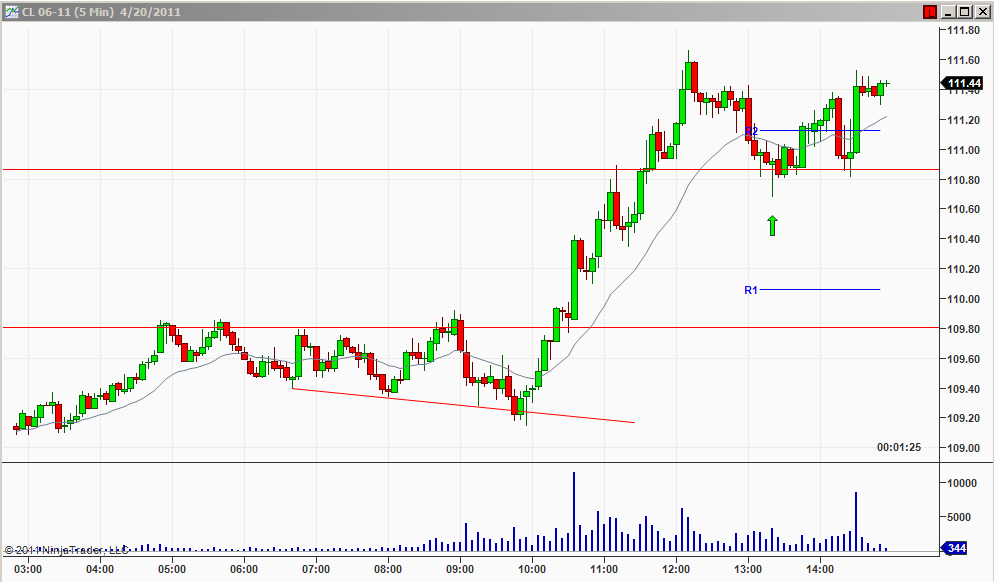Image resolution: width=994 pixels, height=582 pixels.
Task: Click the 04:00 time axis label
Action: [x=100, y=569]
